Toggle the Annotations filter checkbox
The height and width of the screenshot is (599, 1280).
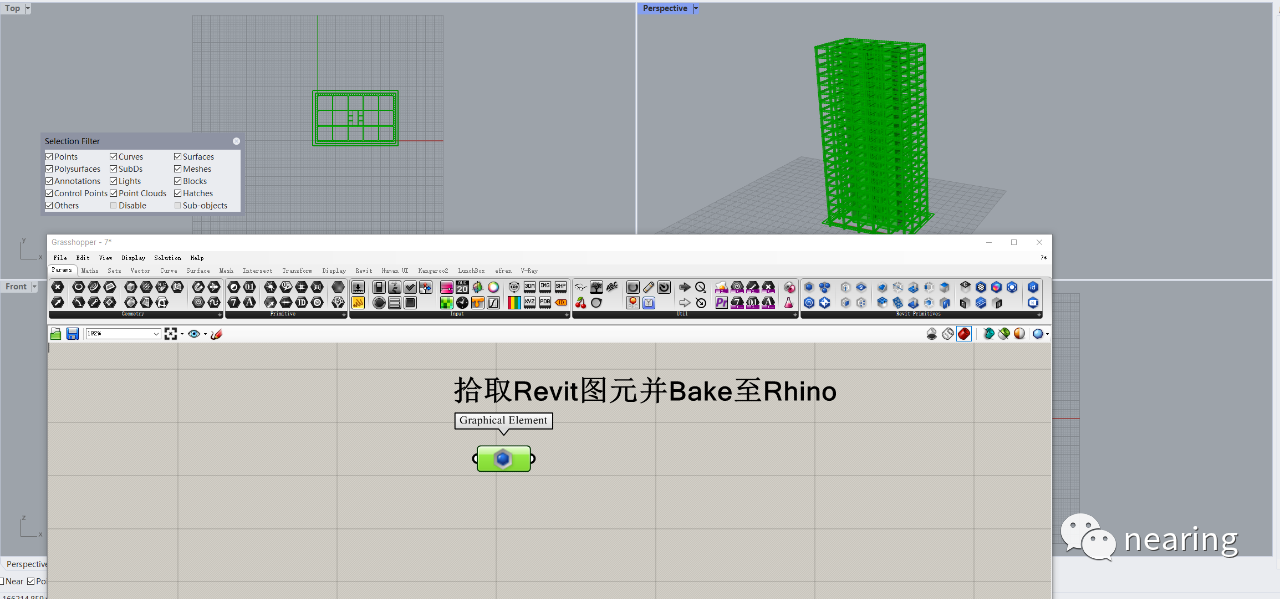coord(49,181)
